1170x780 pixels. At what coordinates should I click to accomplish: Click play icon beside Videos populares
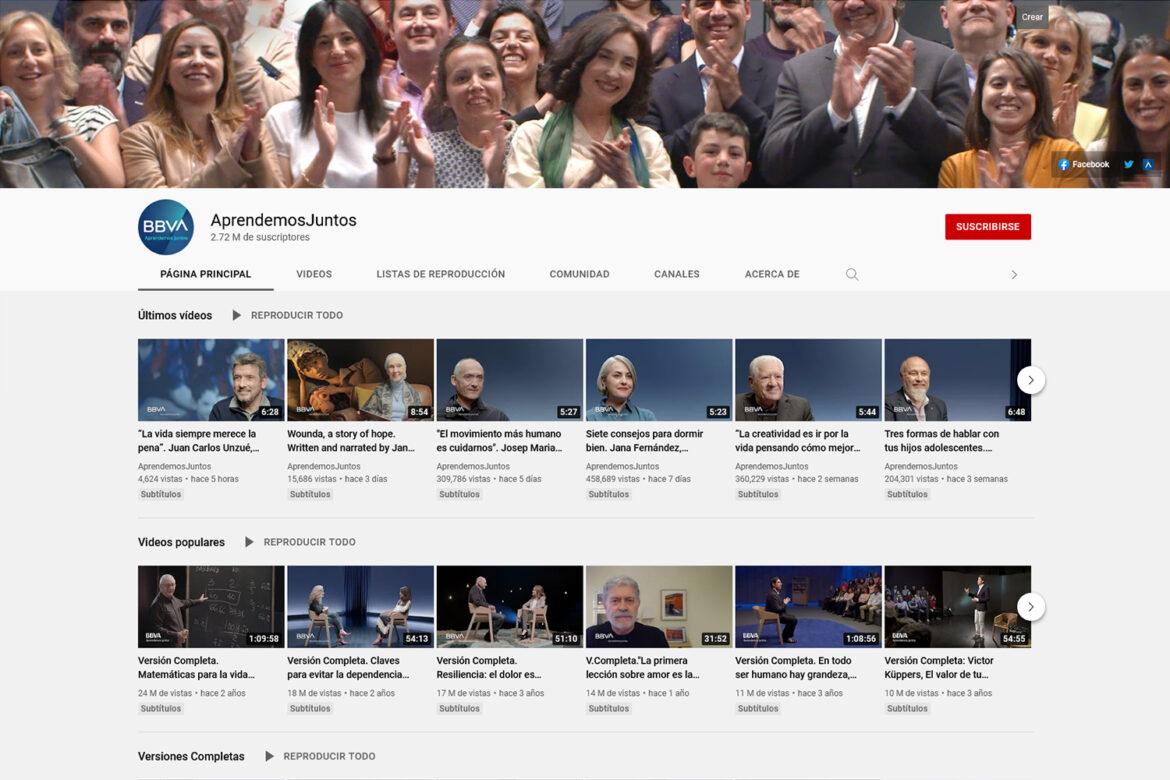pyautogui.click(x=249, y=542)
